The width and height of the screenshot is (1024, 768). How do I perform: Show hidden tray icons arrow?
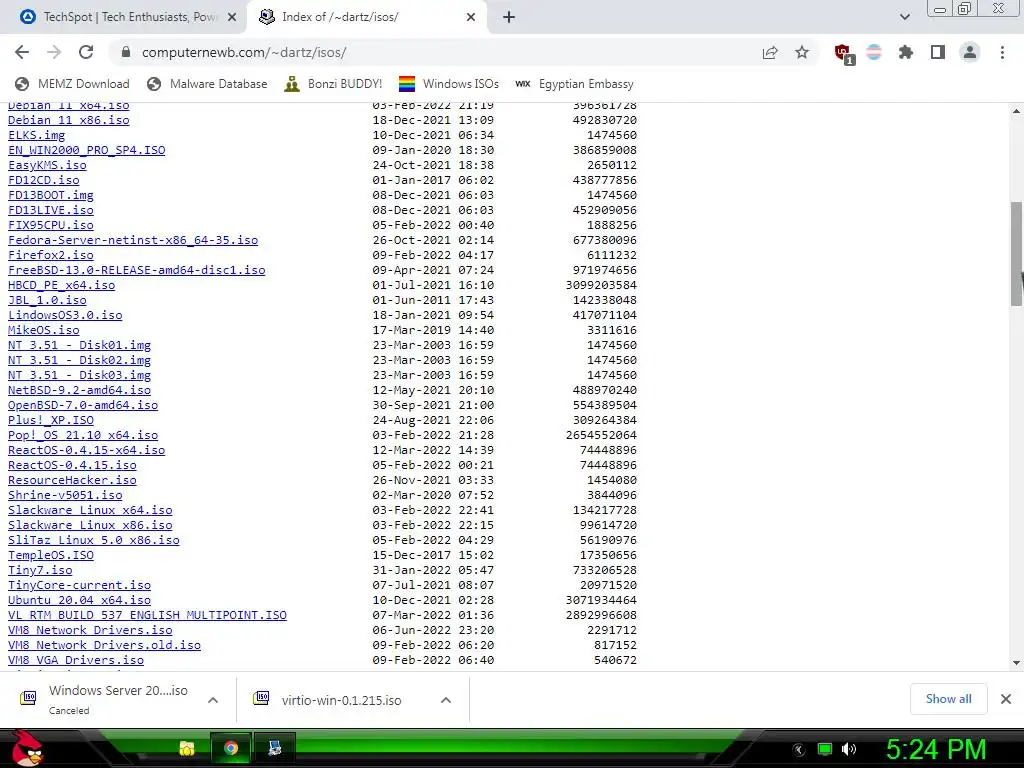click(799, 750)
